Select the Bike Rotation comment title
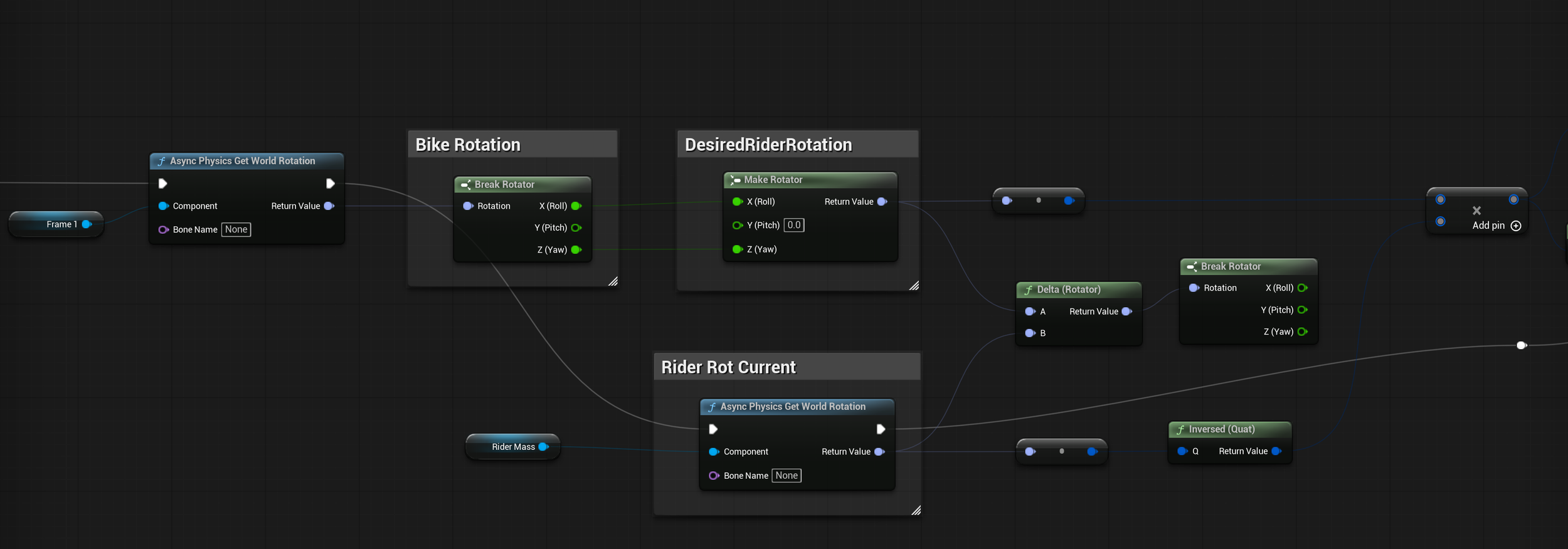The width and height of the screenshot is (1568, 549). click(468, 145)
